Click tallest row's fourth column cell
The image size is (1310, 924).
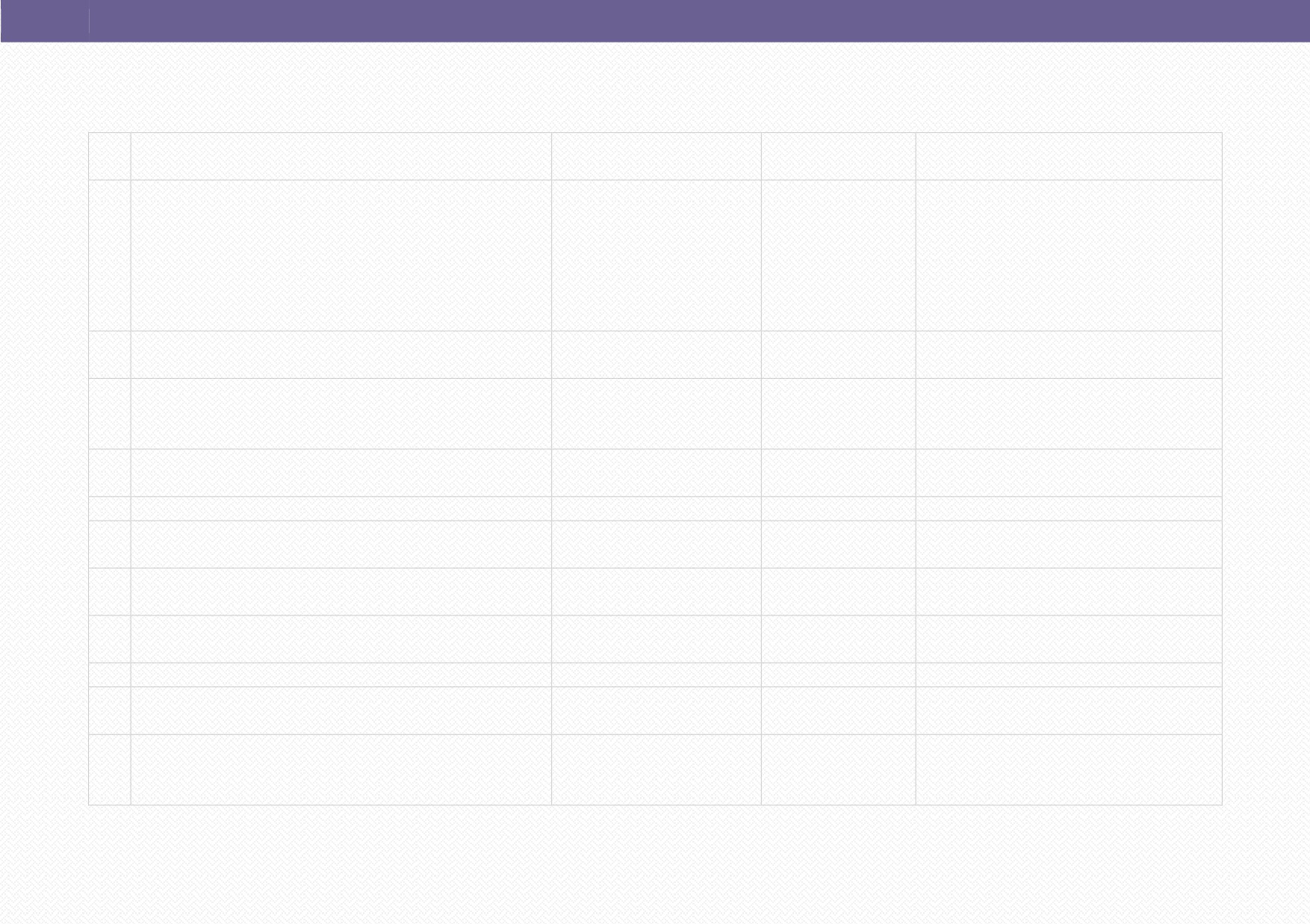pos(839,255)
